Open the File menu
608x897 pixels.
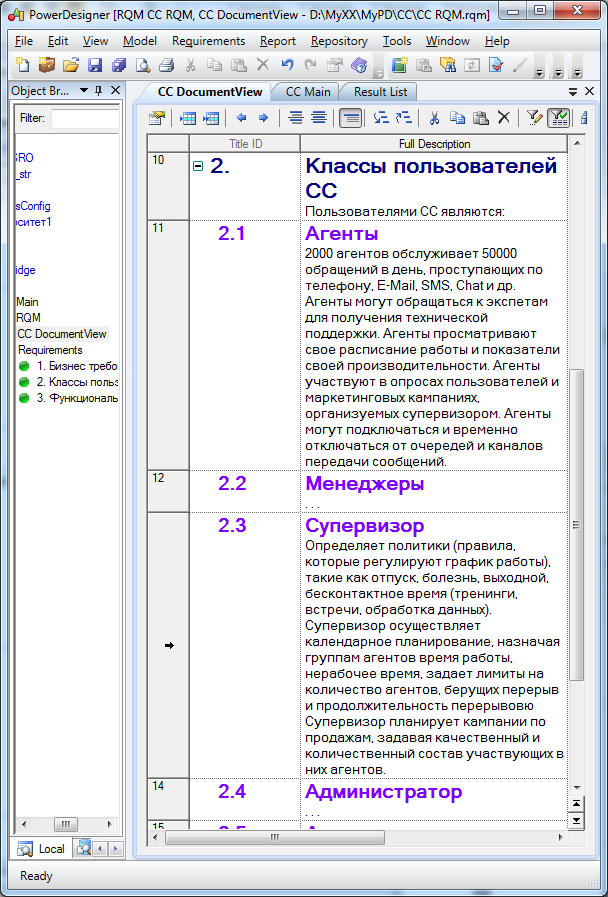tap(23, 41)
